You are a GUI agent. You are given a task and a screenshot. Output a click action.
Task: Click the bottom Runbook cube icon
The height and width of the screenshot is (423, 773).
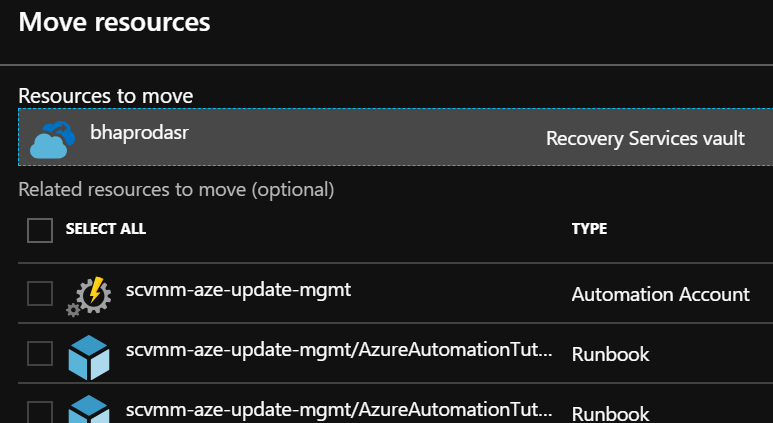click(x=88, y=409)
